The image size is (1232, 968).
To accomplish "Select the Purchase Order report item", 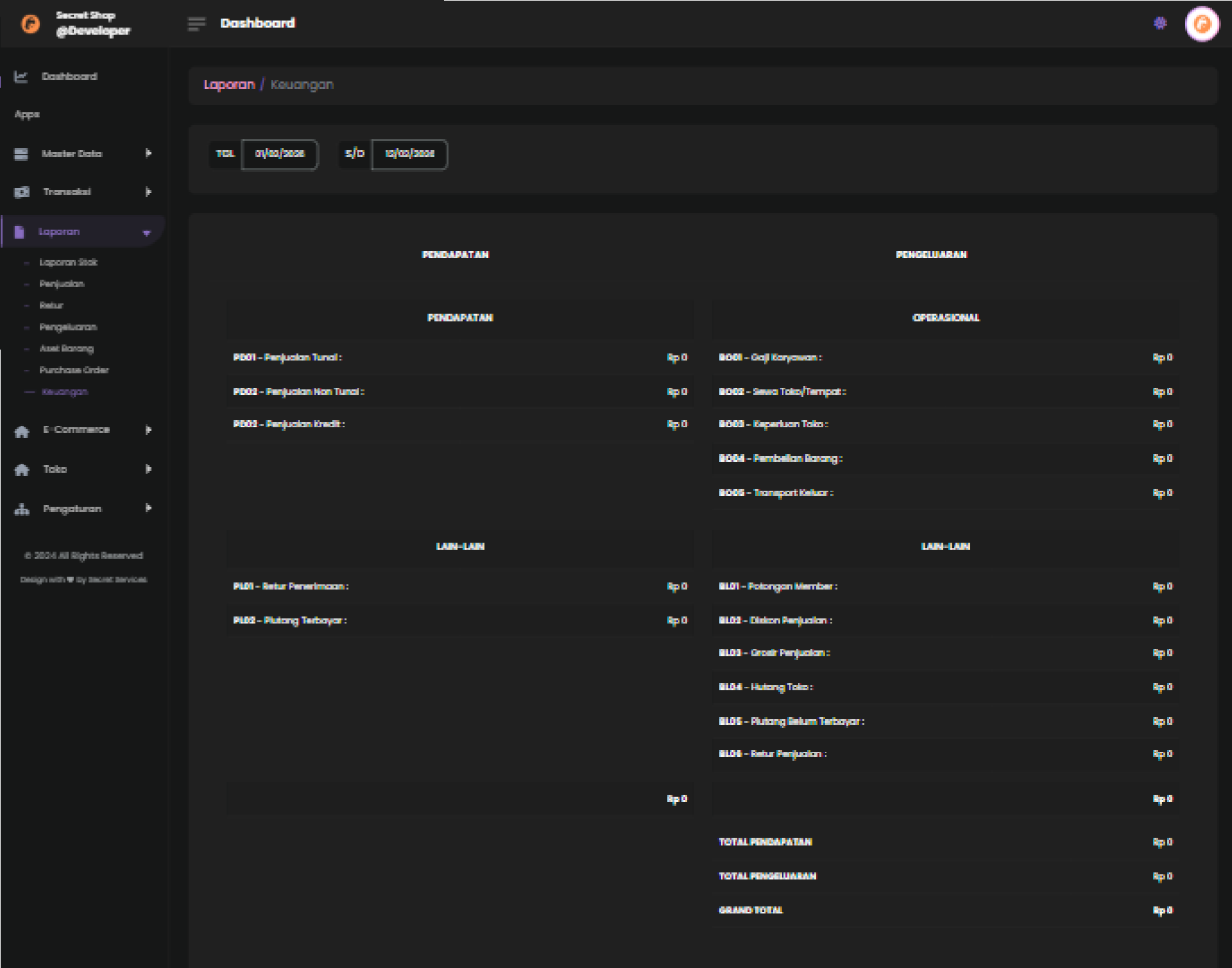I will 74,370.
